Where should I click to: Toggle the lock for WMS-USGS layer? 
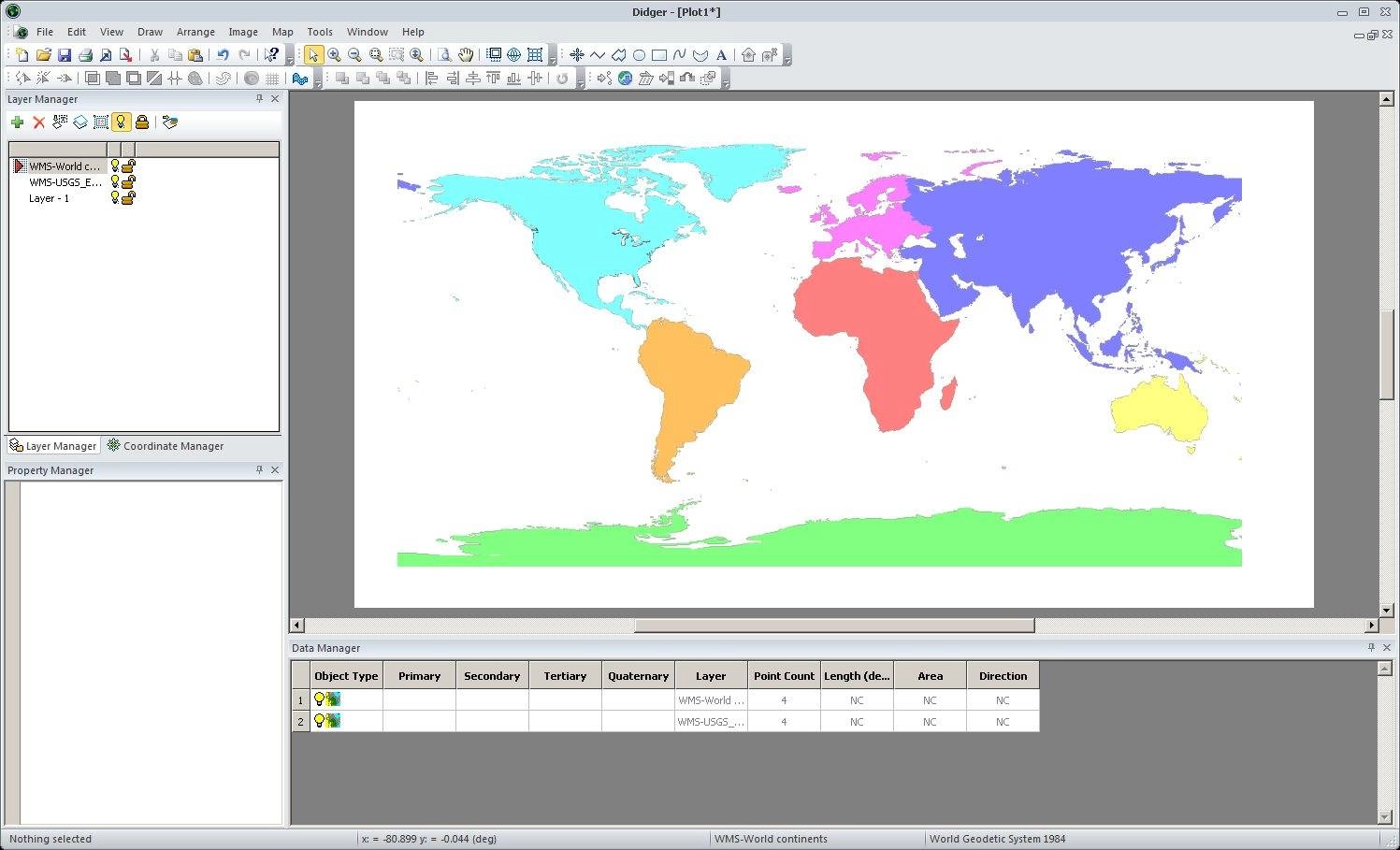[x=129, y=181]
